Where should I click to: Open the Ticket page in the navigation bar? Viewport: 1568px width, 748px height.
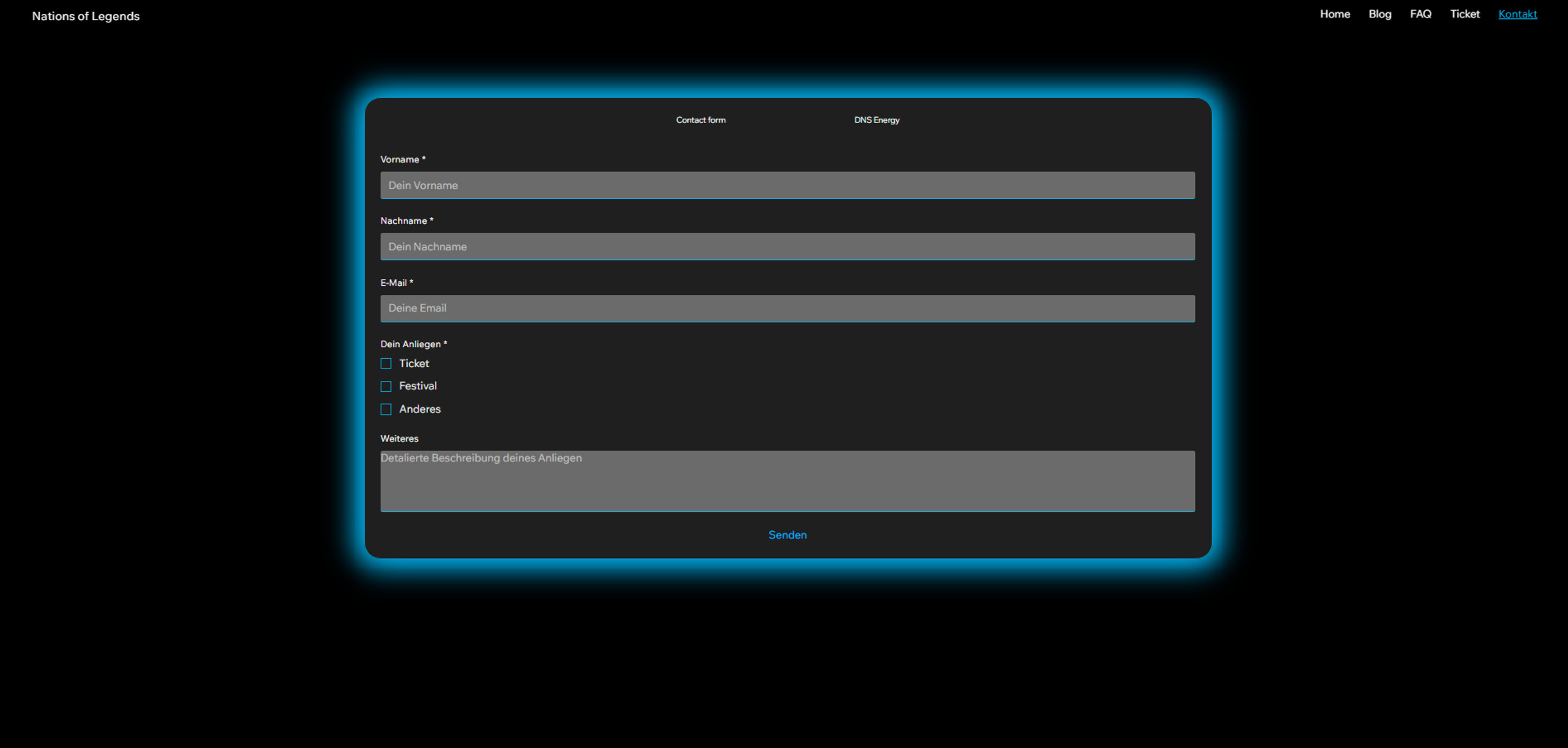tap(1465, 14)
